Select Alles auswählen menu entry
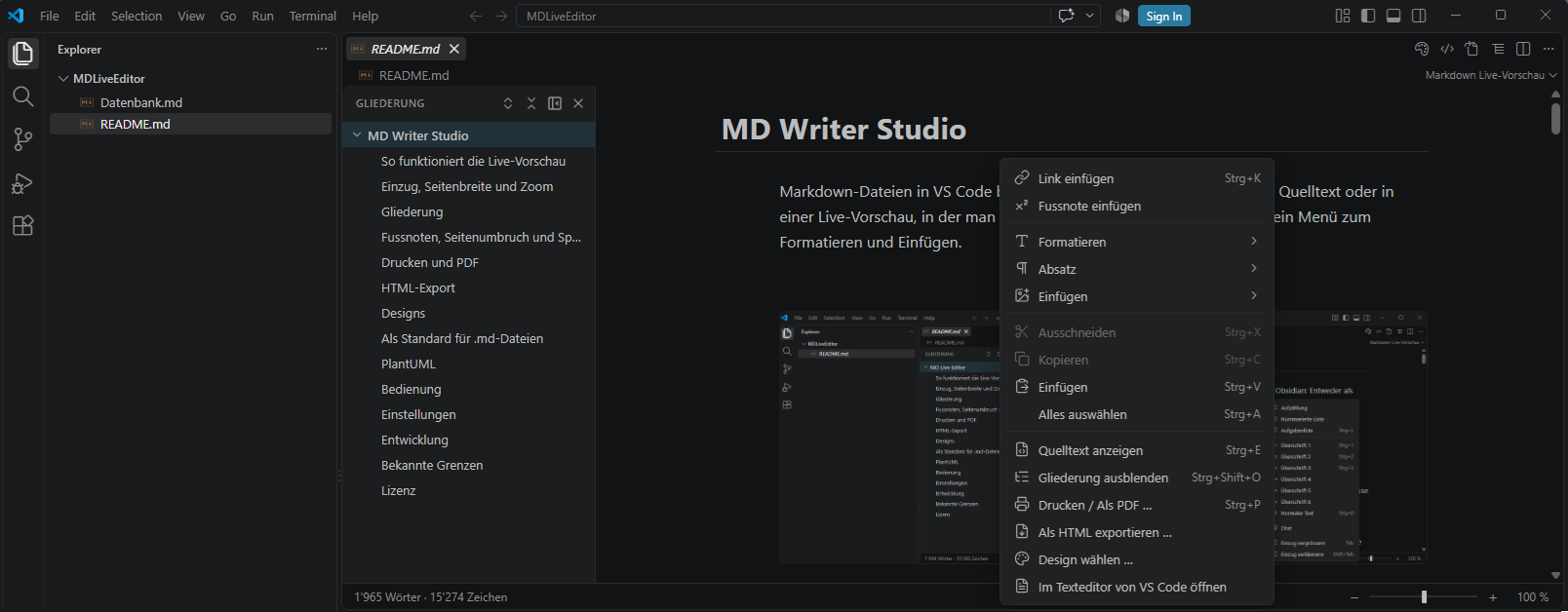 pyautogui.click(x=1137, y=414)
